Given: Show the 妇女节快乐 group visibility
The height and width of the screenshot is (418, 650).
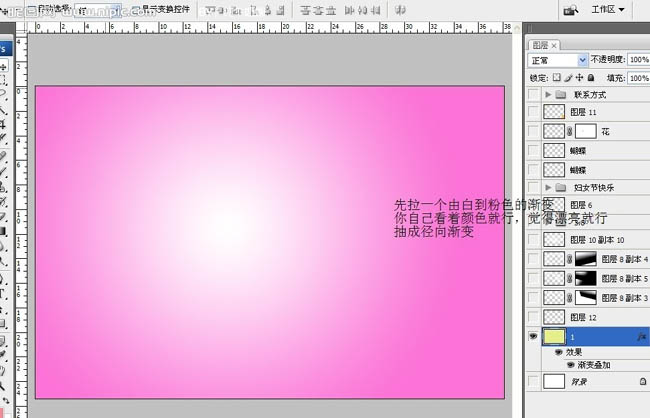Looking at the screenshot, I should [x=533, y=187].
